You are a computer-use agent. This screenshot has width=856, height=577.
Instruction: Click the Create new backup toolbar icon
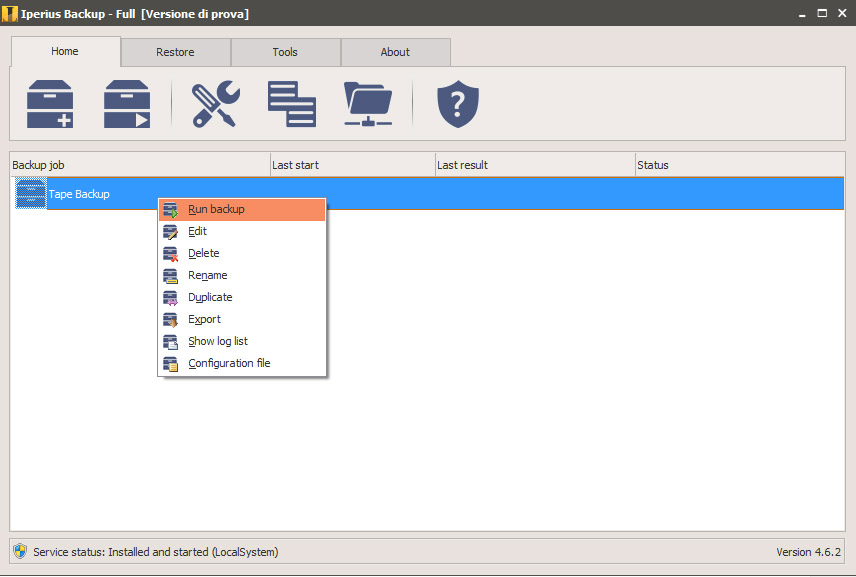[x=50, y=104]
